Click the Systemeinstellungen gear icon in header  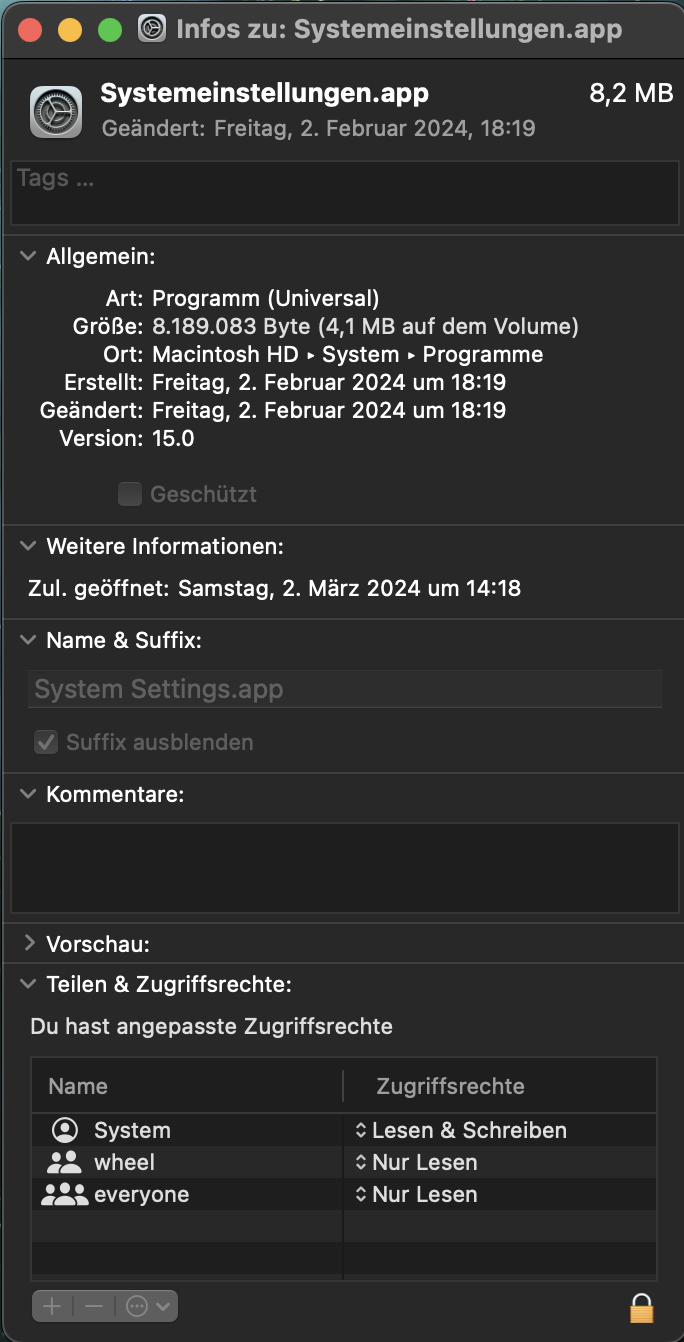tap(56, 111)
